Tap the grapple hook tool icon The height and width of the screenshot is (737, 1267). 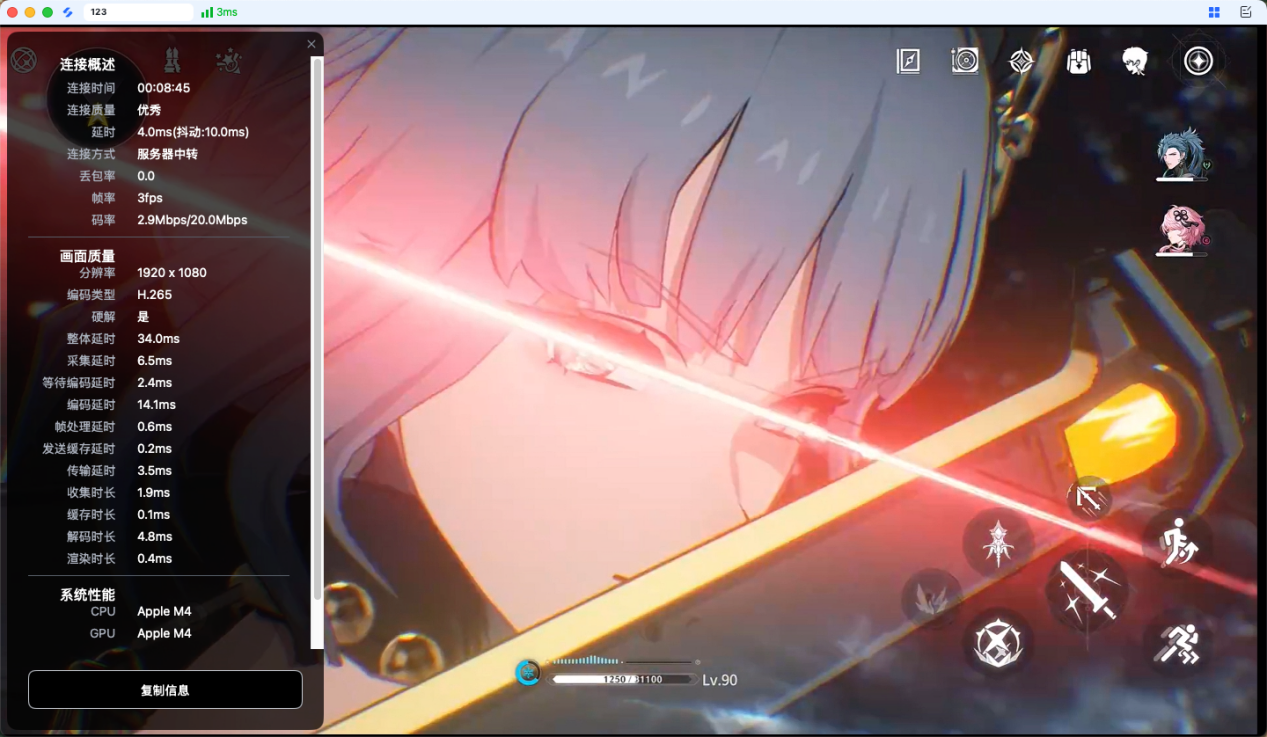[x=1089, y=498]
